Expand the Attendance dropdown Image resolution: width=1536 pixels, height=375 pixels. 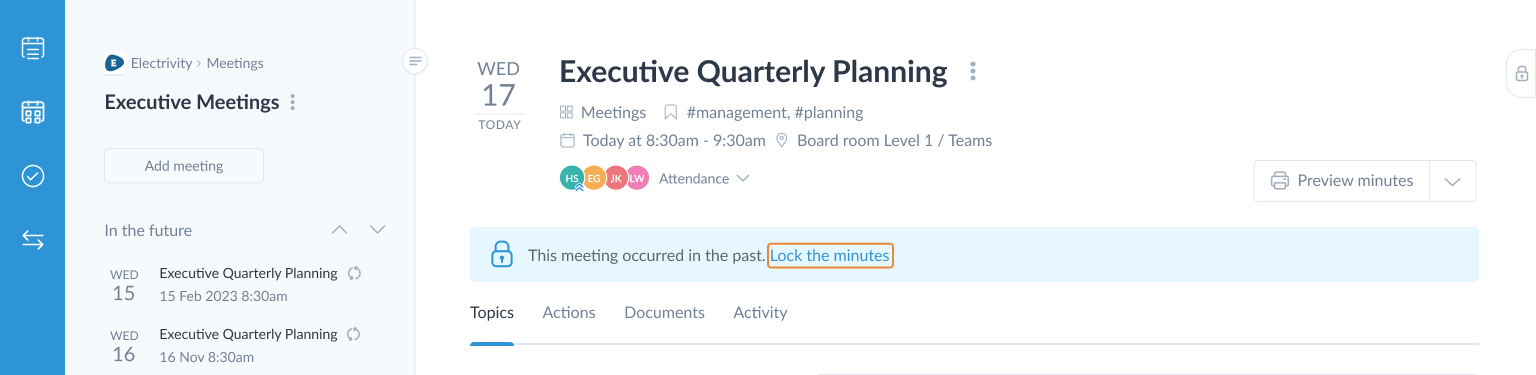[x=704, y=179]
